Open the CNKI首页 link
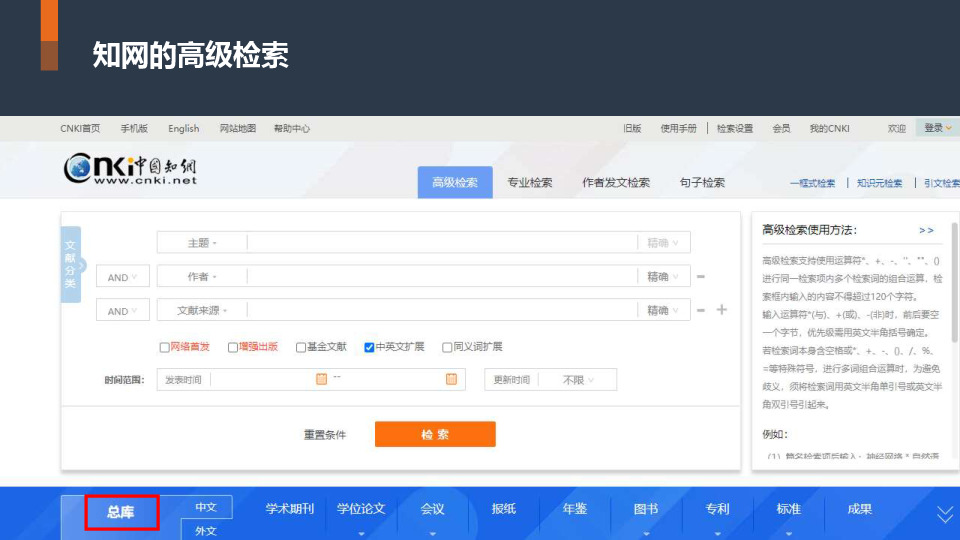This screenshot has width=960, height=540. pyautogui.click(x=80, y=129)
